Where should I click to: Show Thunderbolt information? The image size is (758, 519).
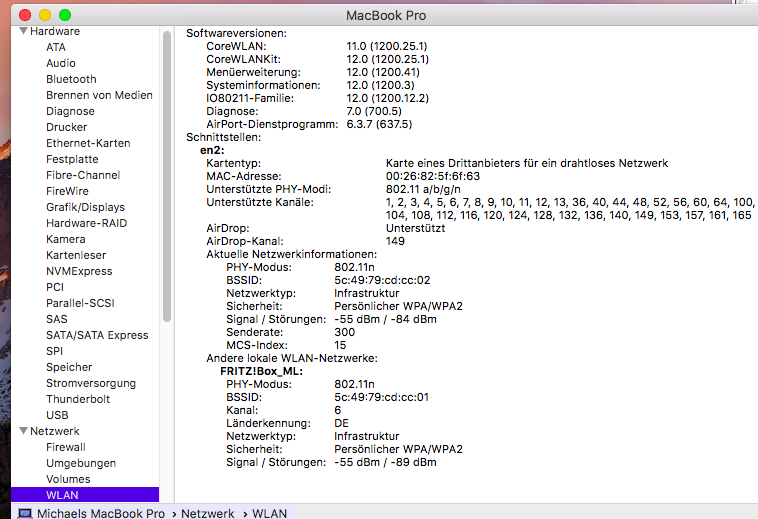coord(78,399)
